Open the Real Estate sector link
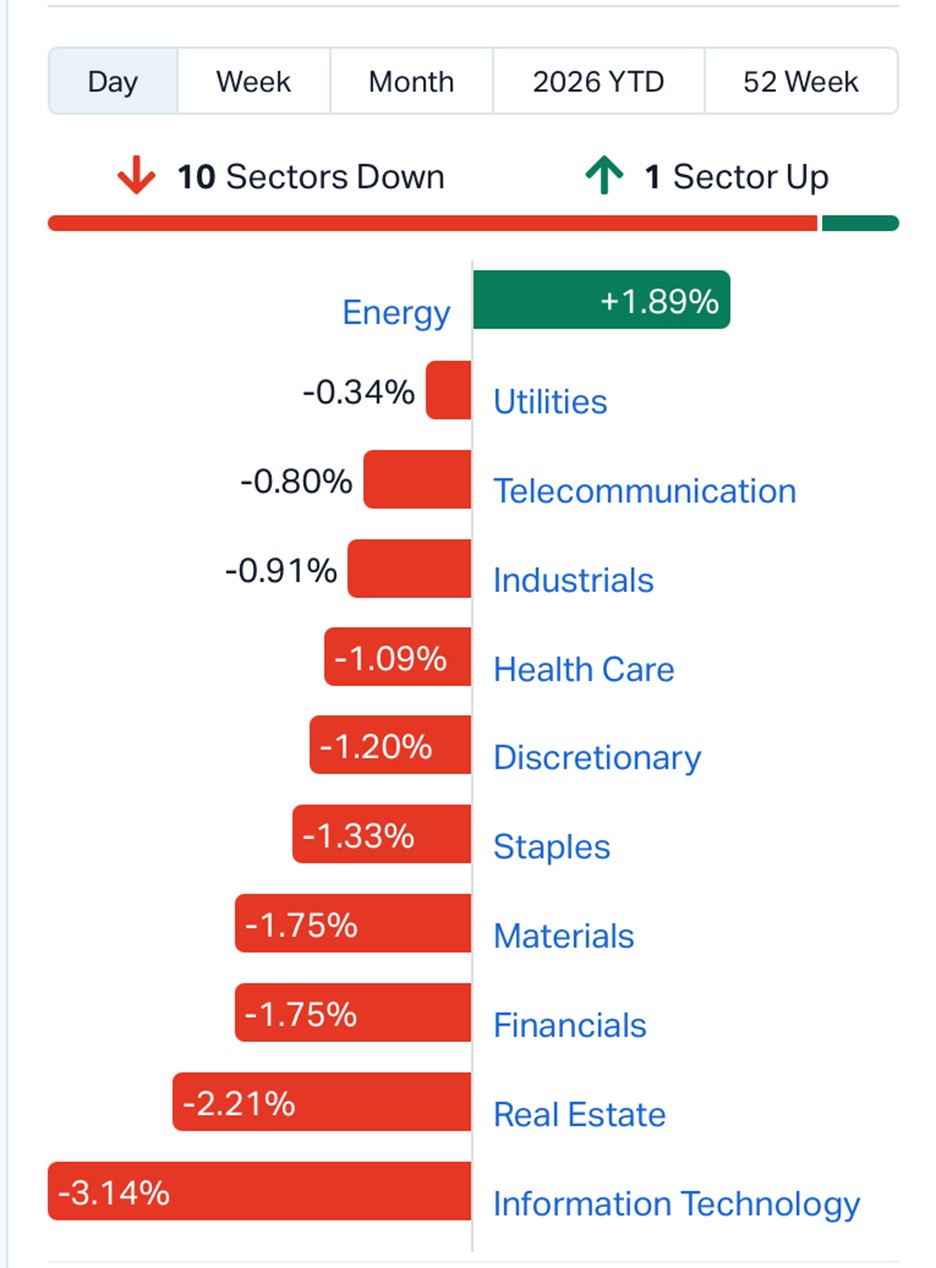This screenshot has height=1268, width=936. [x=580, y=1114]
